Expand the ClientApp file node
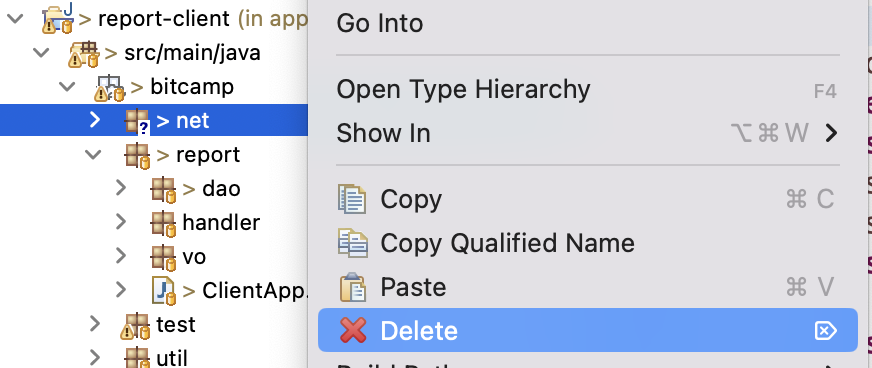872x368 pixels. (x=121, y=290)
